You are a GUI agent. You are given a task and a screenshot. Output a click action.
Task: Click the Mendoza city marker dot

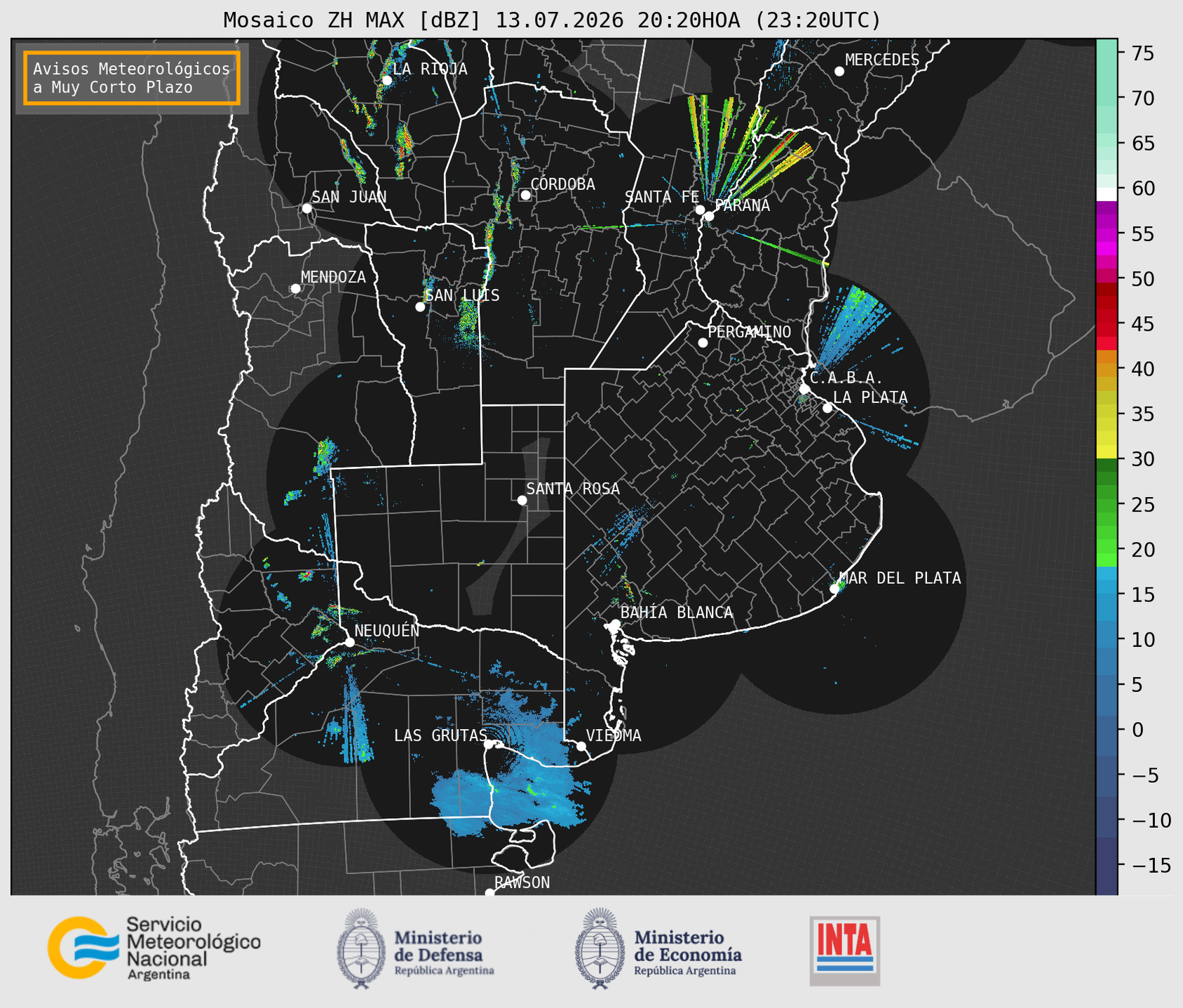tap(295, 289)
